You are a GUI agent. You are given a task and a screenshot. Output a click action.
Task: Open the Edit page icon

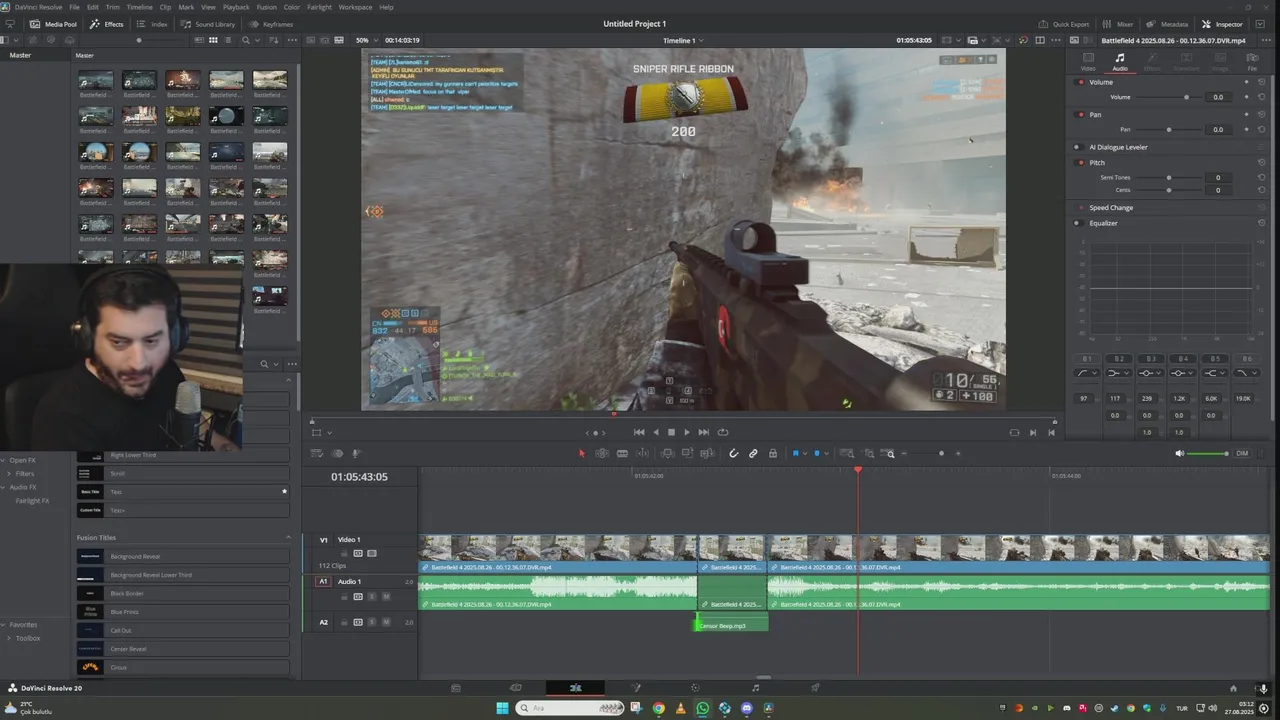(575, 688)
